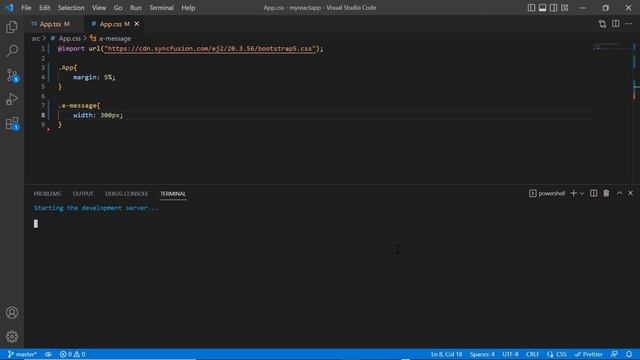Open notifications bell icon
Viewport: 640px width, 360px height.
(x=629, y=354)
